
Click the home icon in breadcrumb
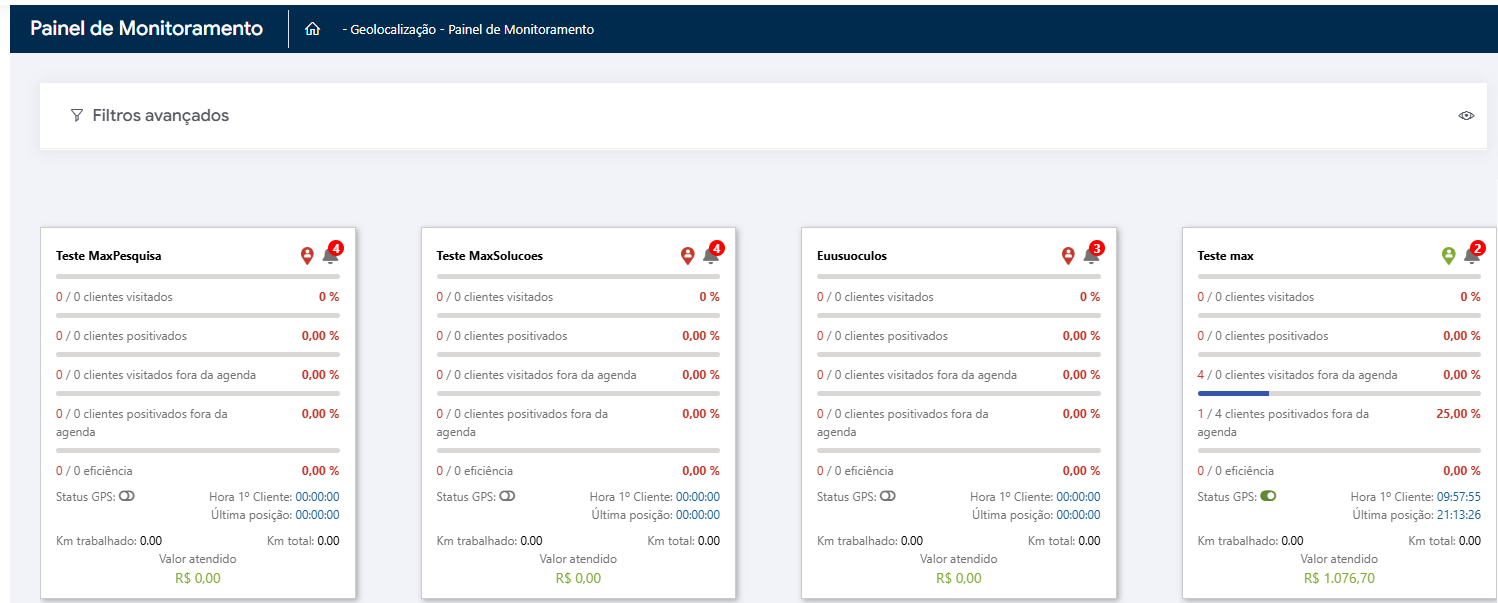tap(312, 30)
